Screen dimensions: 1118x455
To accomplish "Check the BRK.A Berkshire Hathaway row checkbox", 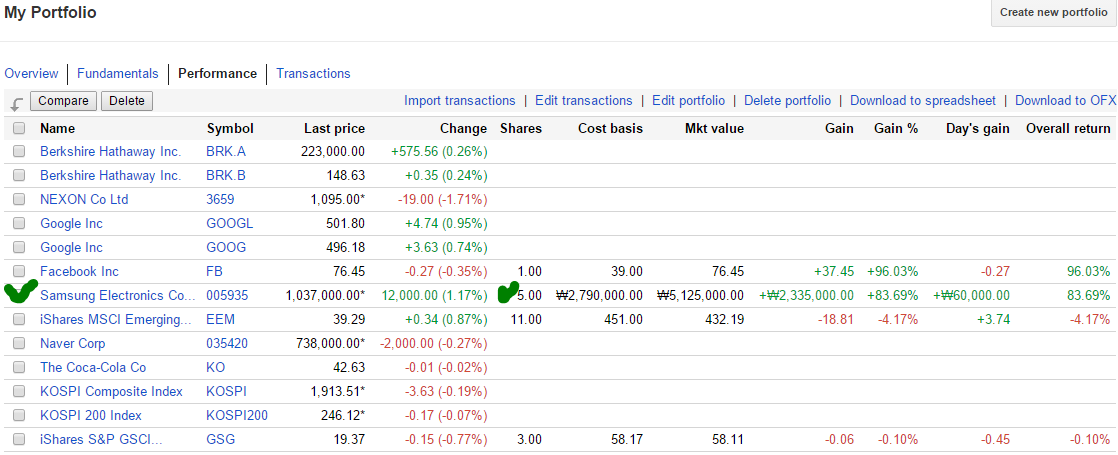I will pyautogui.click(x=19, y=151).
